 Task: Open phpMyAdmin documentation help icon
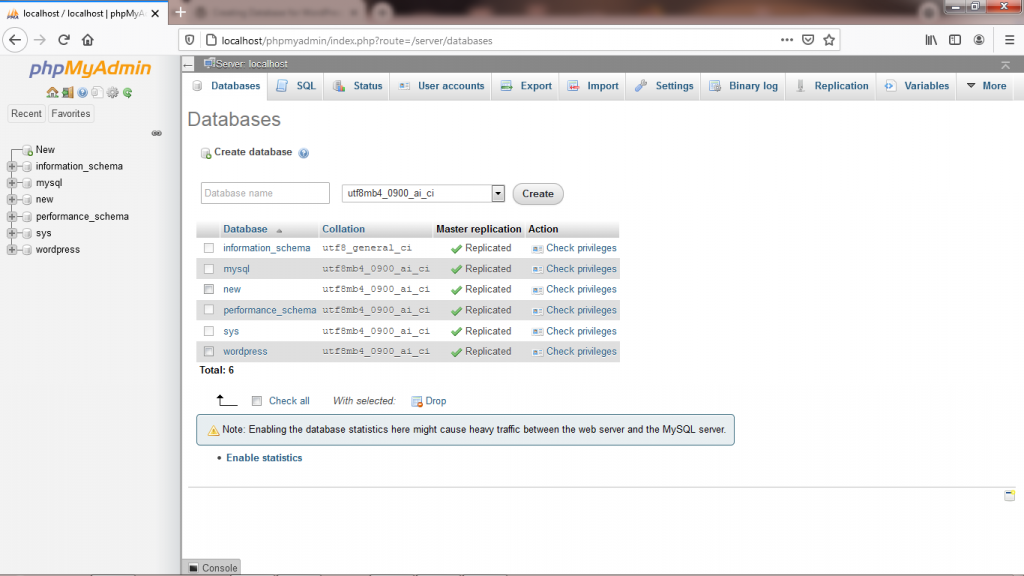click(x=82, y=93)
